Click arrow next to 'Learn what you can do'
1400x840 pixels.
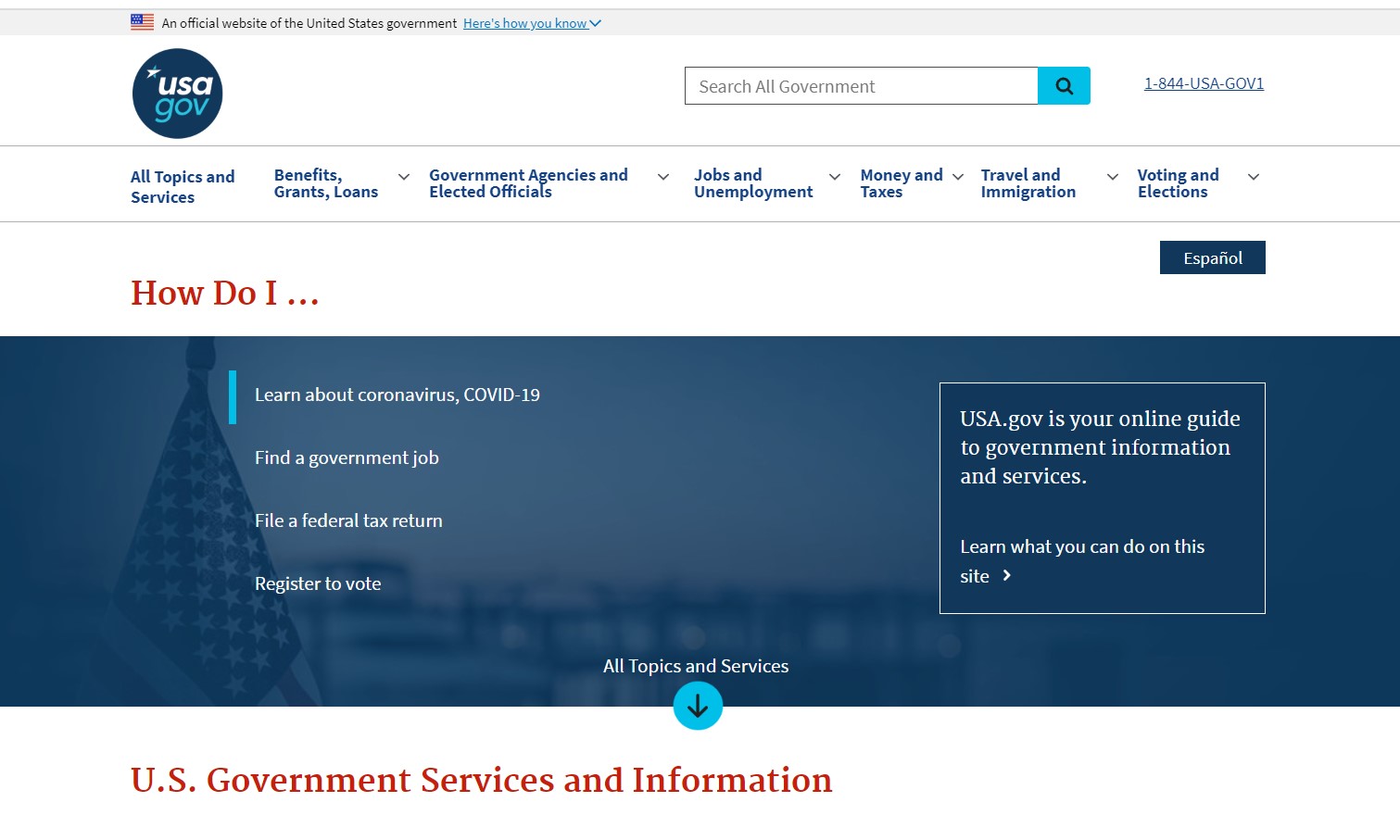click(x=1007, y=576)
